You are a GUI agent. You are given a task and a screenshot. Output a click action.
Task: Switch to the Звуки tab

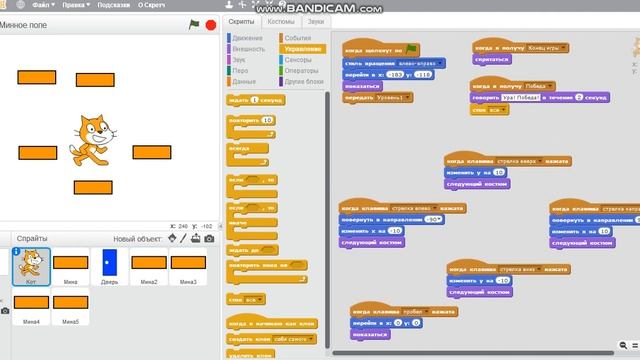[x=316, y=22]
